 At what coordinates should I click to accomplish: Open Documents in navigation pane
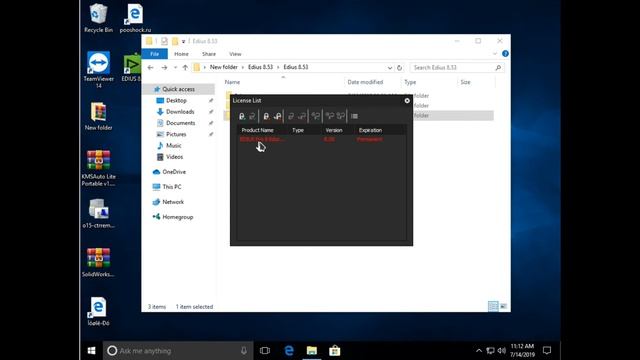(x=180, y=123)
